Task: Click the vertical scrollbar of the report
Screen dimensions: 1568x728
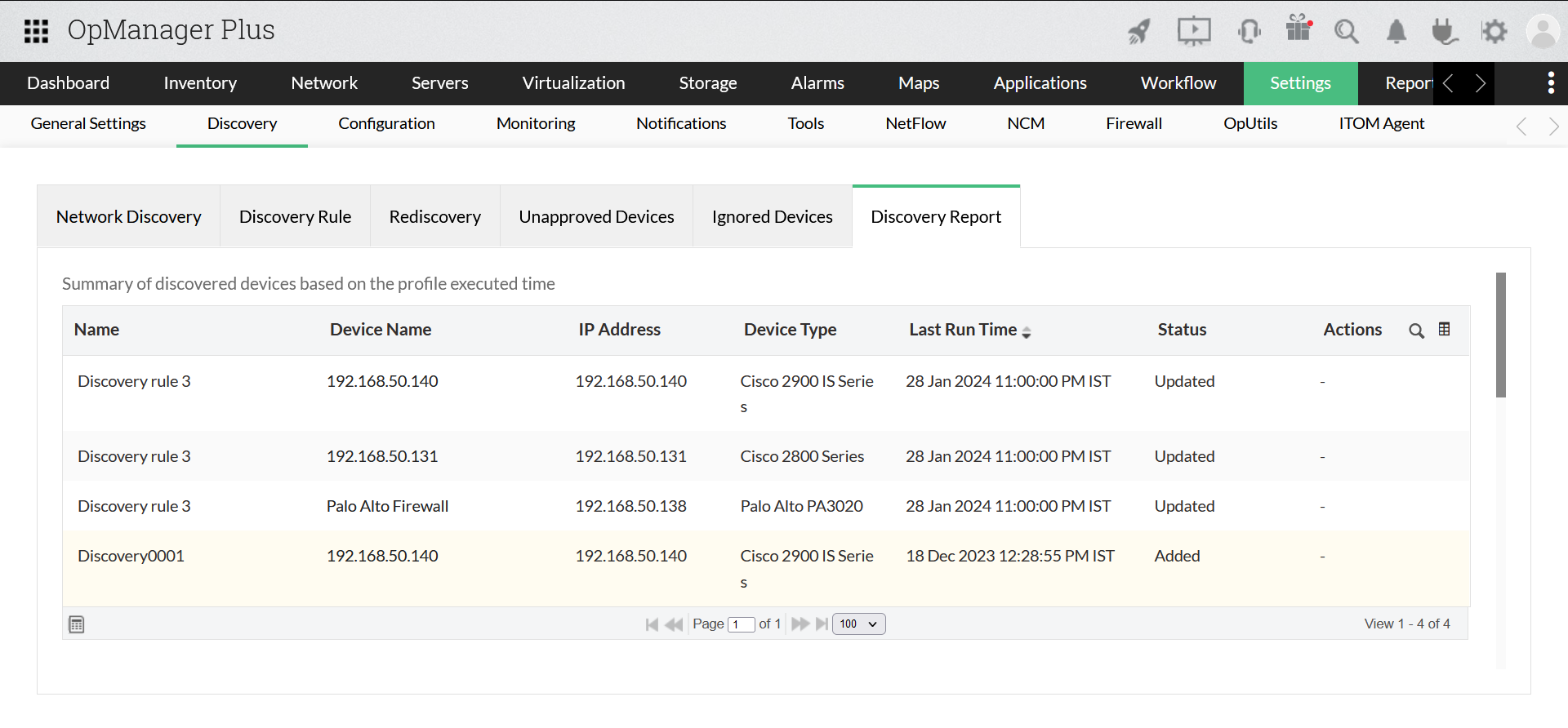Action: [x=1500, y=335]
